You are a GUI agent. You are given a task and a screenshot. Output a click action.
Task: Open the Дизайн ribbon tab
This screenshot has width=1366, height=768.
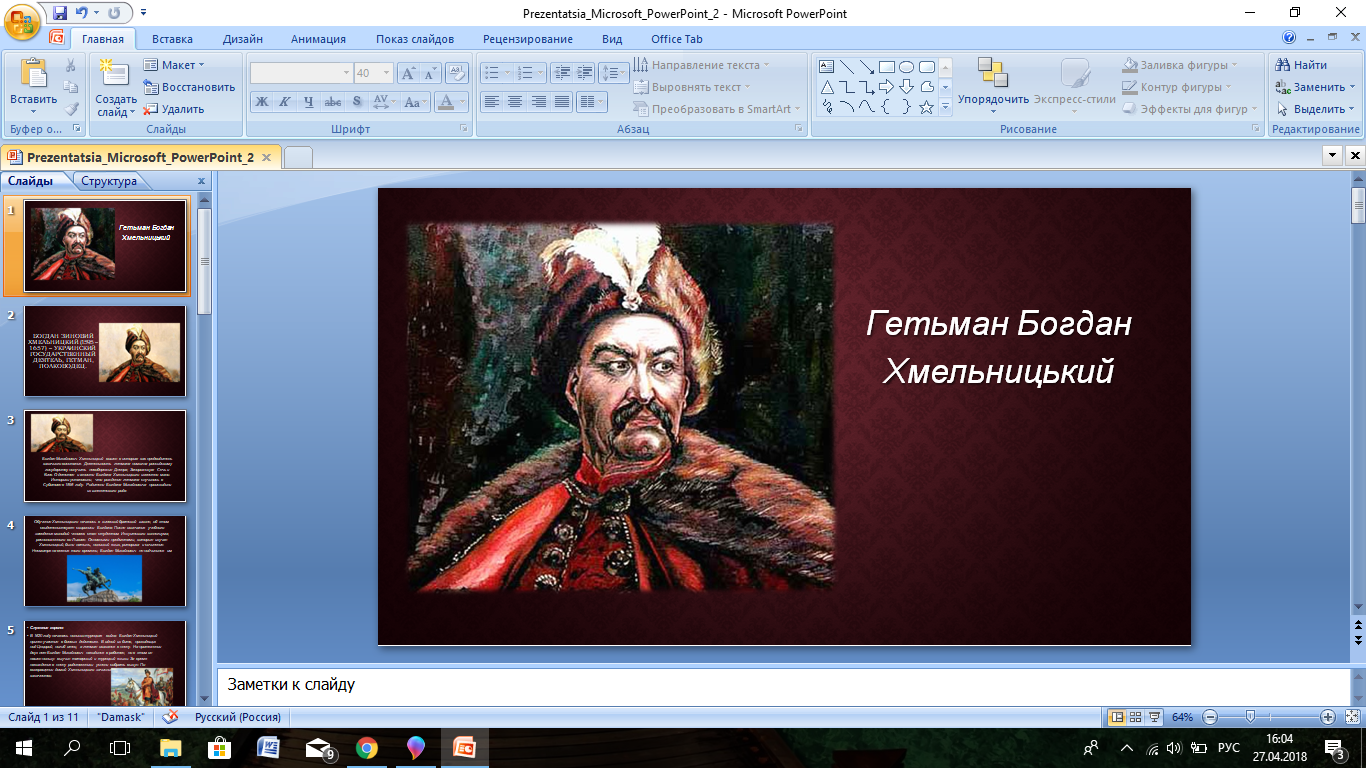[x=243, y=39]
